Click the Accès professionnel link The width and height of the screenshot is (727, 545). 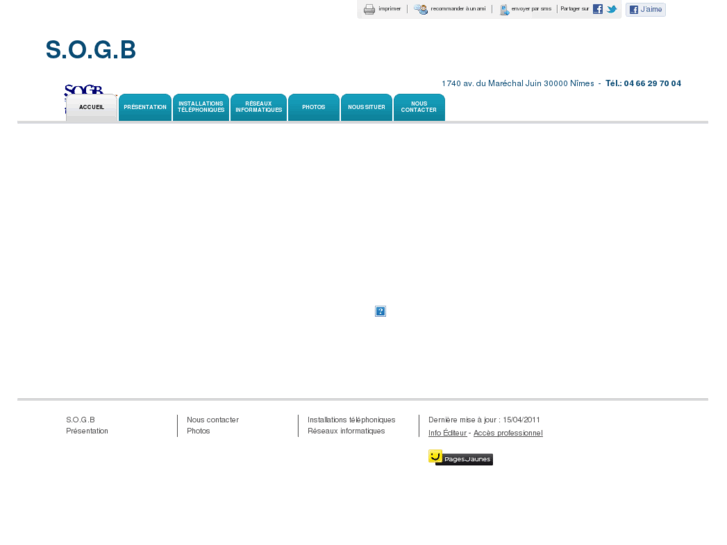508,433
